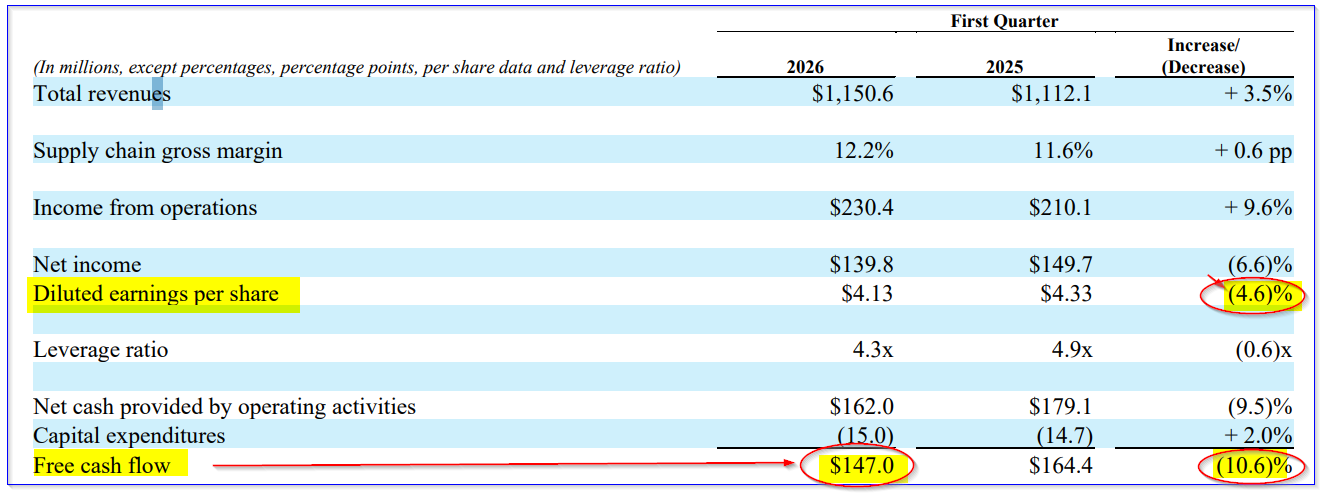The image size is (1325, 496).
Task: Click the circled (10.6)% decrease value
Action: [x=1252, y=466]
